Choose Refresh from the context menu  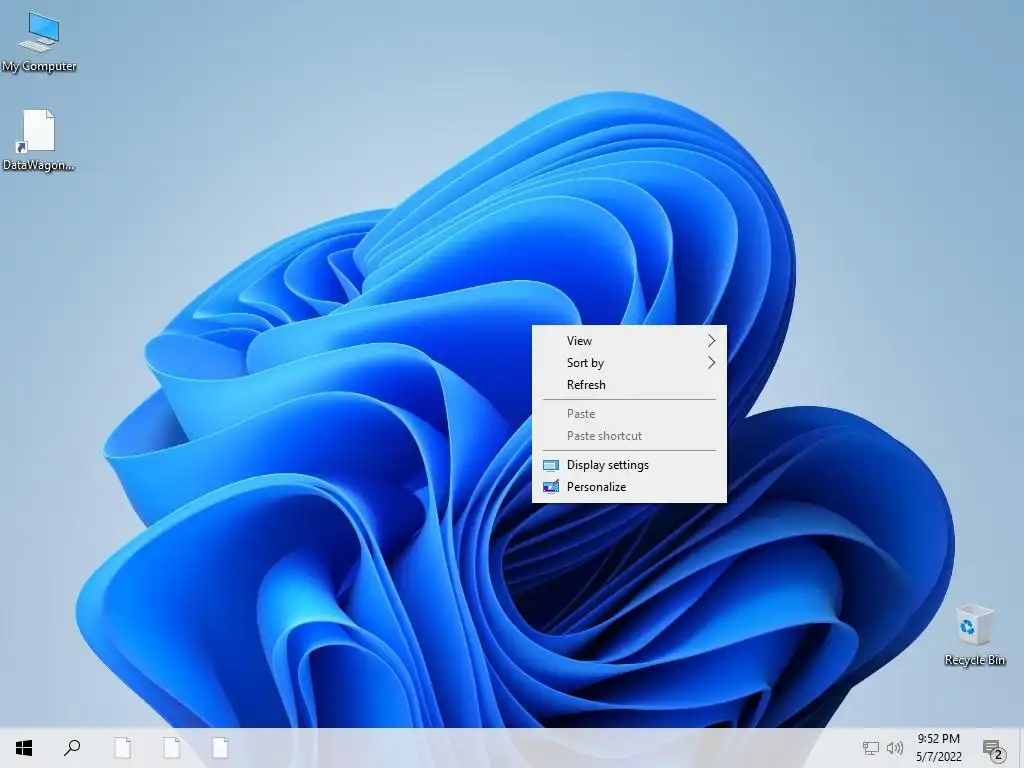click(x=629, y=385)
